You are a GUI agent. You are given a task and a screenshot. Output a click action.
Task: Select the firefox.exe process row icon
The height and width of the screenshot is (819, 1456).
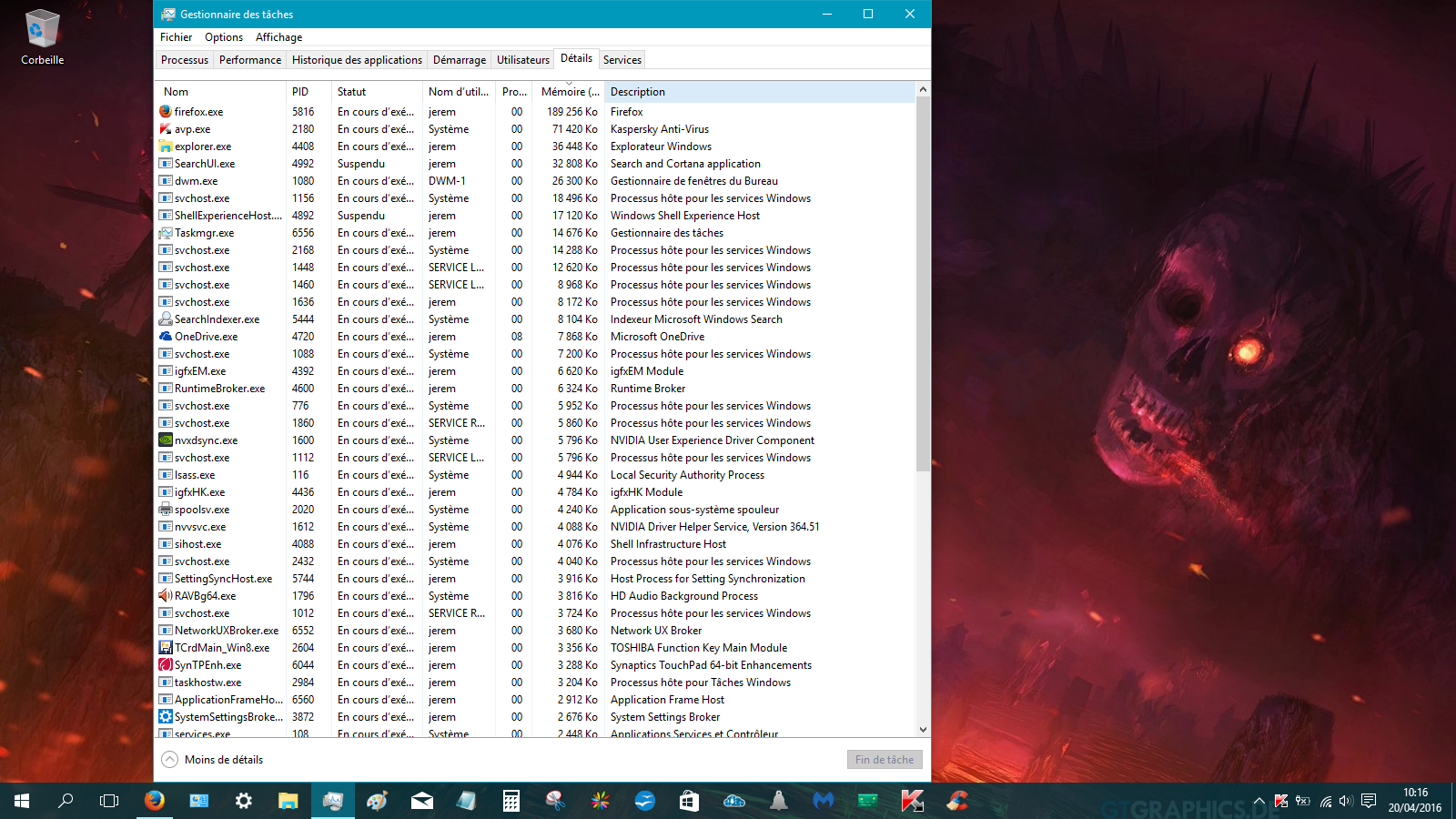(x=166, y=112)
